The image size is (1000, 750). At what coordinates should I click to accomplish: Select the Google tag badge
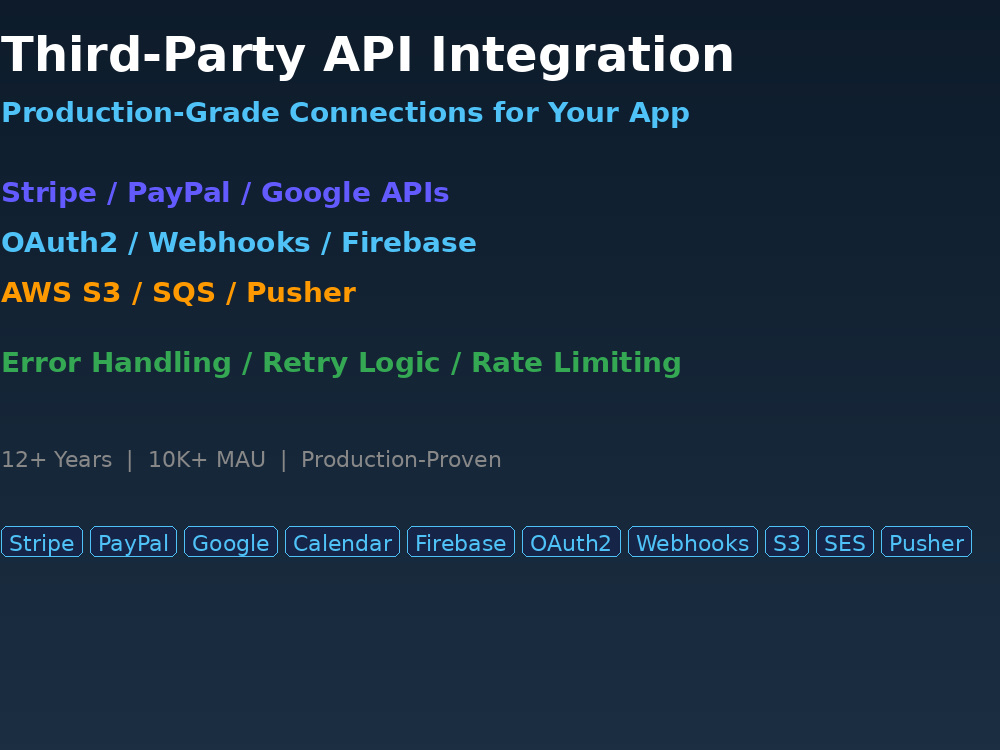(x=231, y=541)
